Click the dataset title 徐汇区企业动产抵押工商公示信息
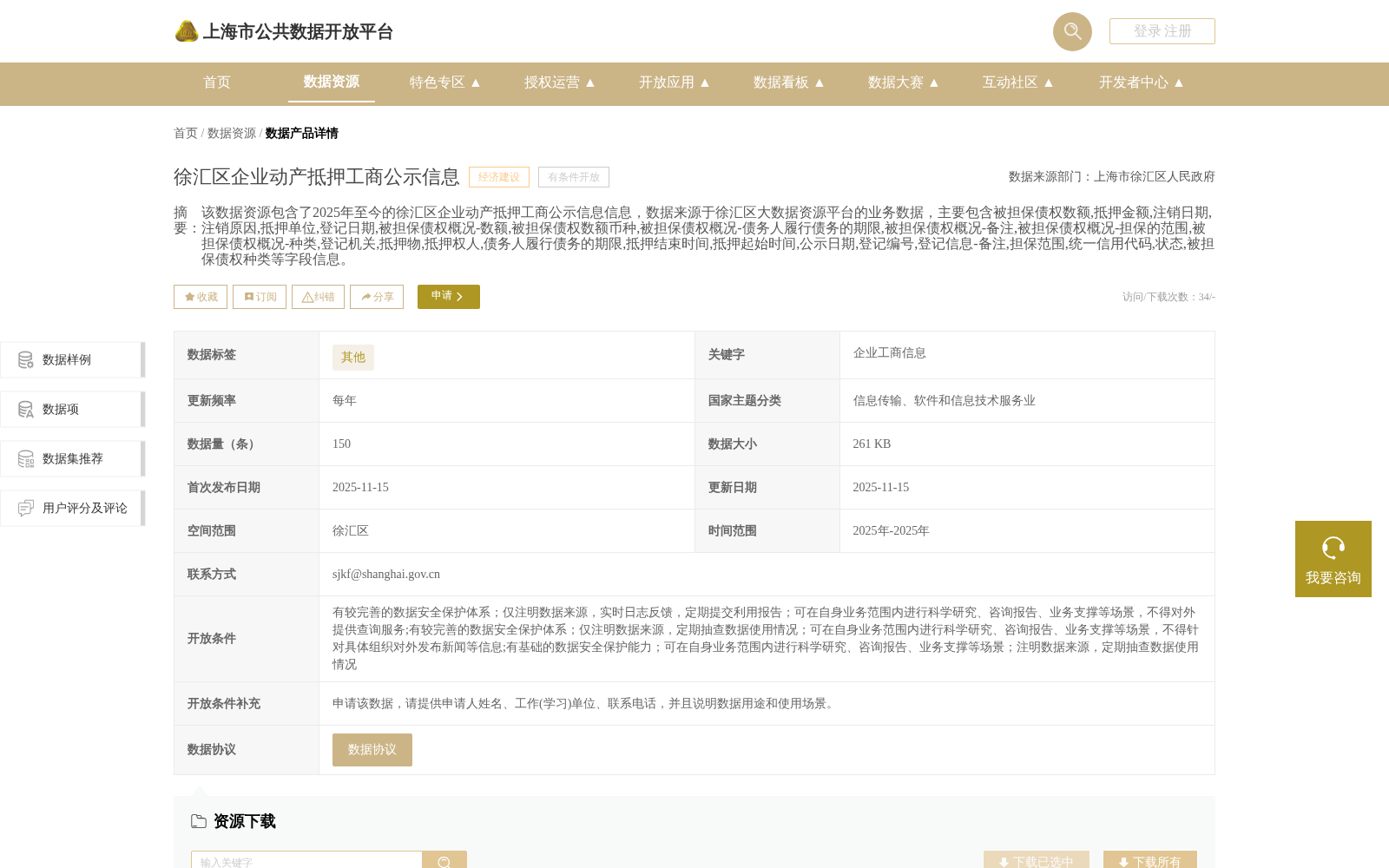 [317, 177]
